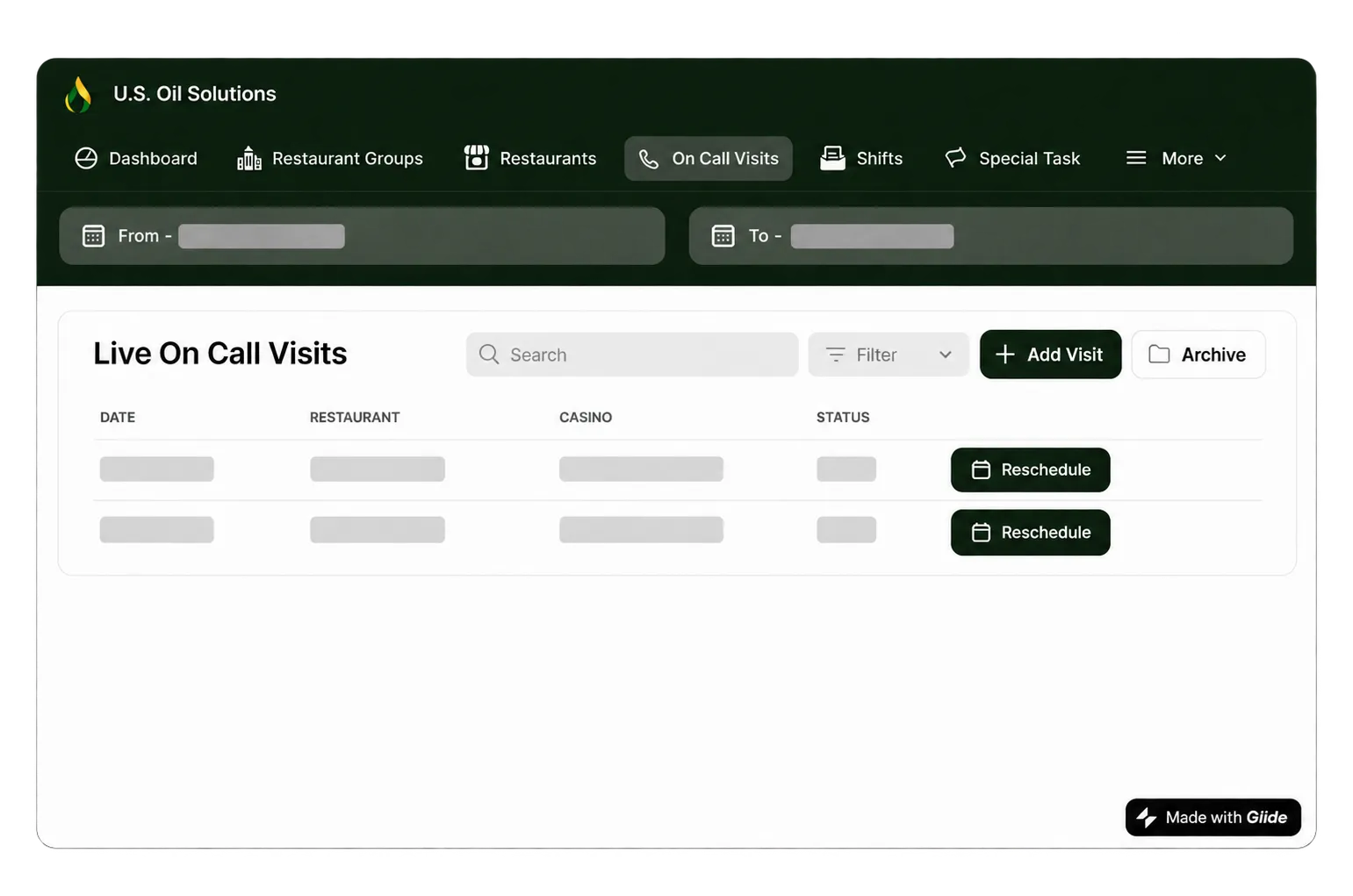Click the Live On Call Visits heading

[220, 354]
